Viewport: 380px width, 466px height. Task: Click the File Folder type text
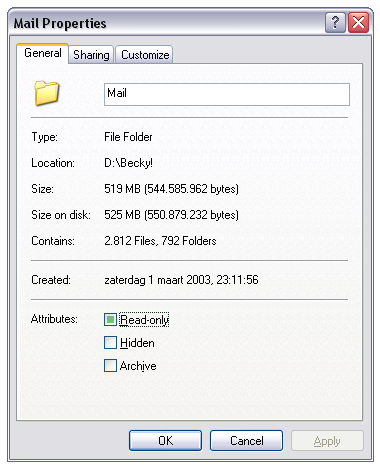coord(128,137)
